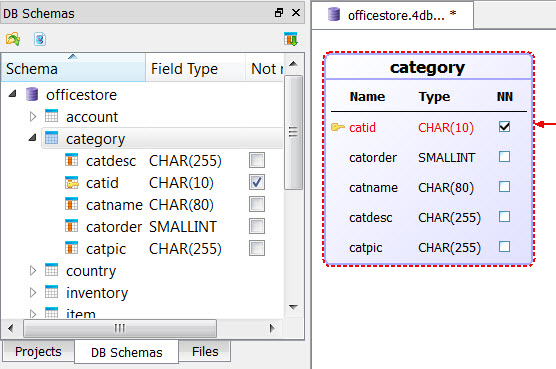Click the account table icon

pos(51,116)
